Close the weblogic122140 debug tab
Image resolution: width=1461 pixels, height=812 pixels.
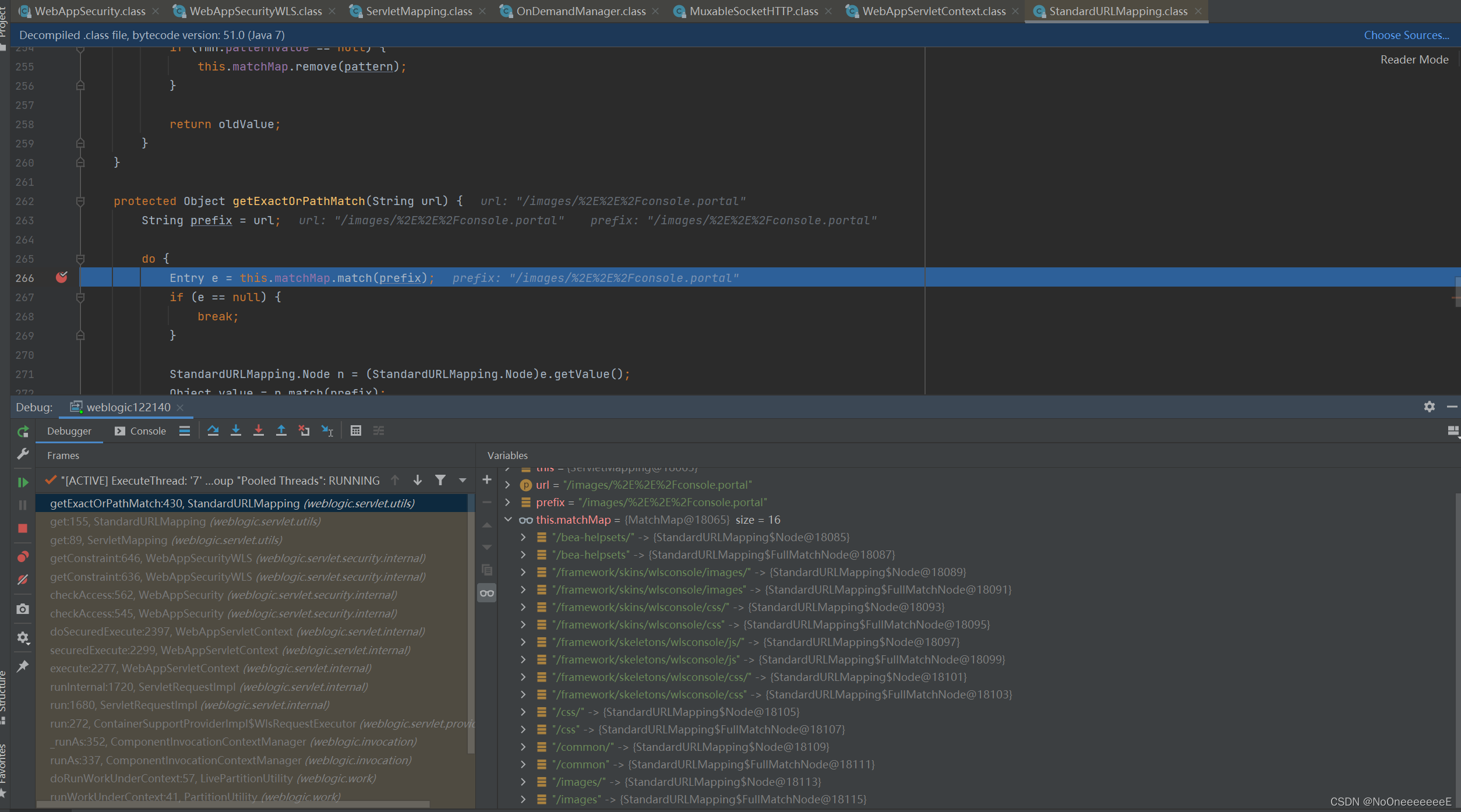180,407
